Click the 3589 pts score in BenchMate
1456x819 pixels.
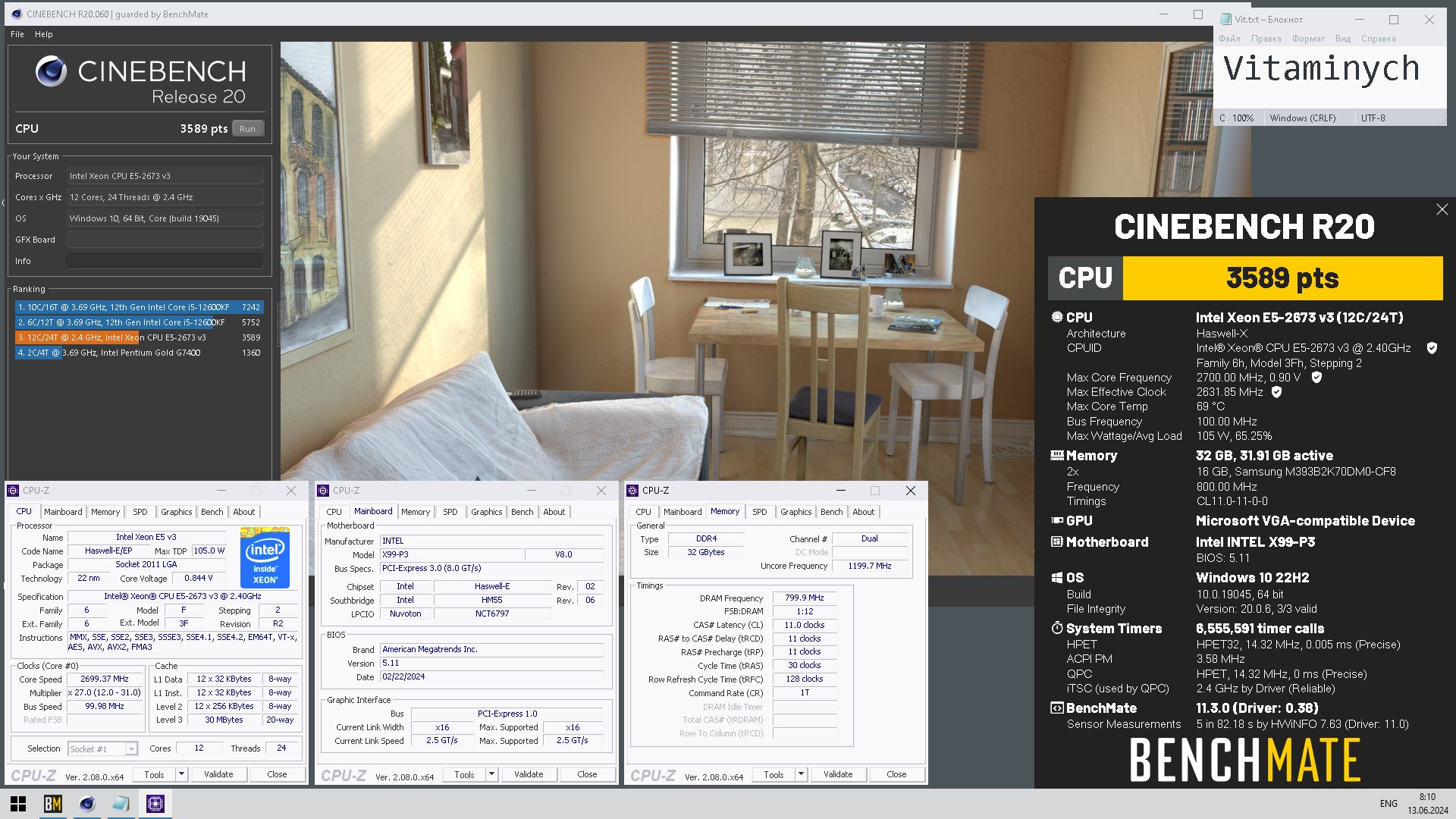click(x=1282, y=278)
